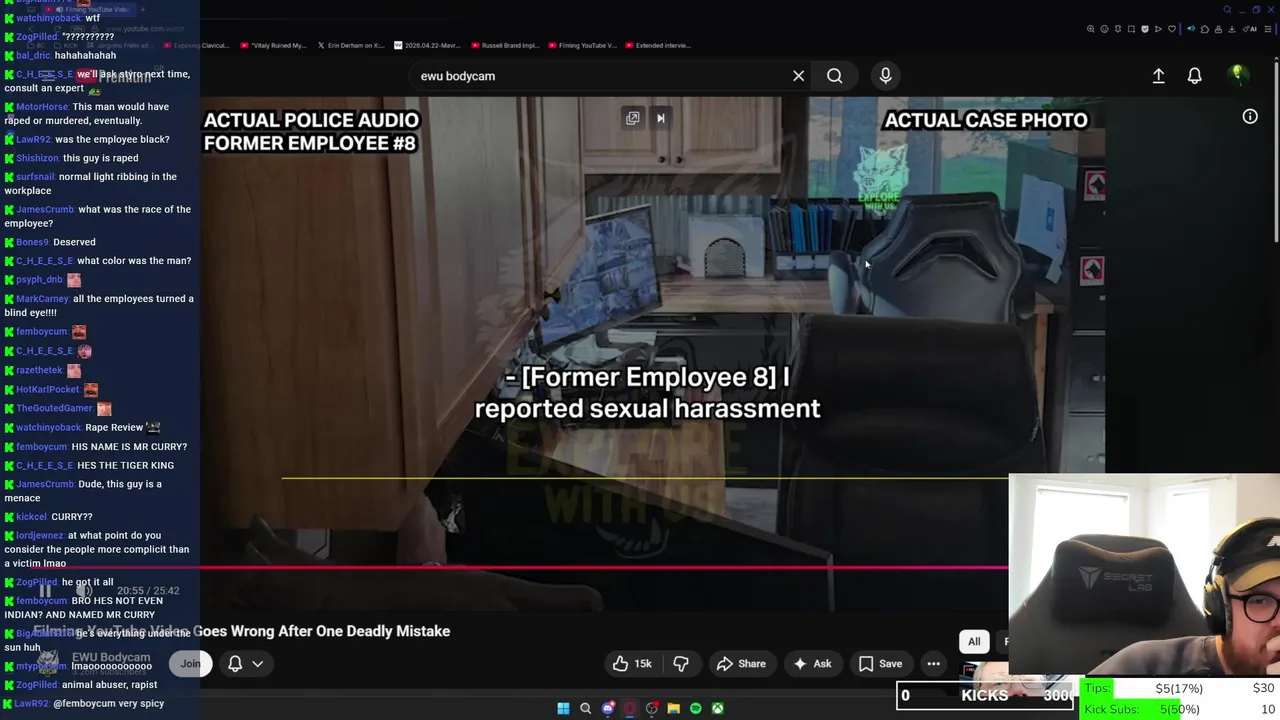Image resolution: width=1280 pixels, height=720 pixels.
Task: Open the YouTube upload/create icon
Action: tap(1158, 76)
